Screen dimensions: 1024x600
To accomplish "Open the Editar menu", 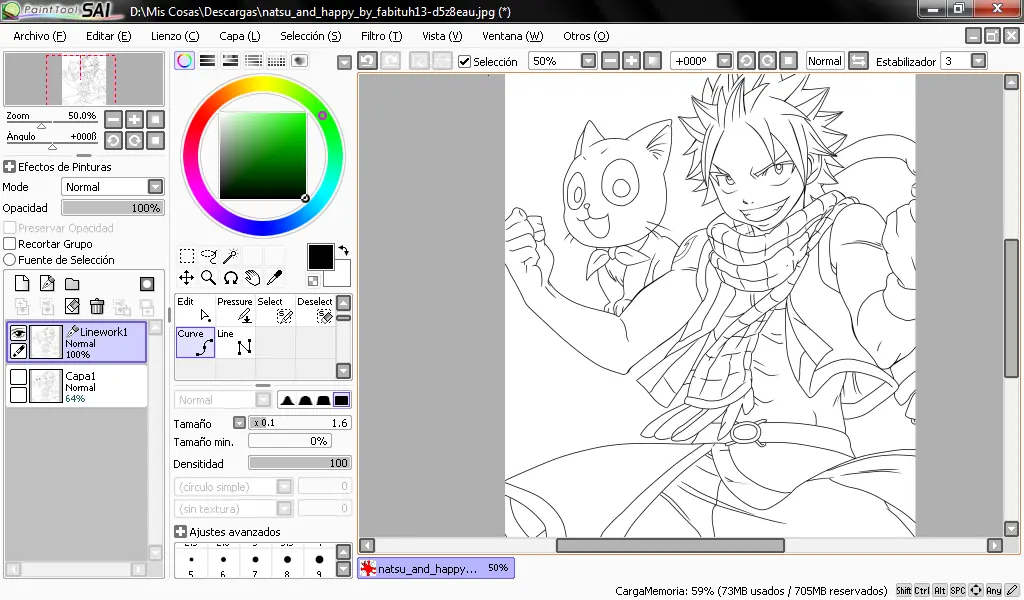I will (x=108, y=36).
